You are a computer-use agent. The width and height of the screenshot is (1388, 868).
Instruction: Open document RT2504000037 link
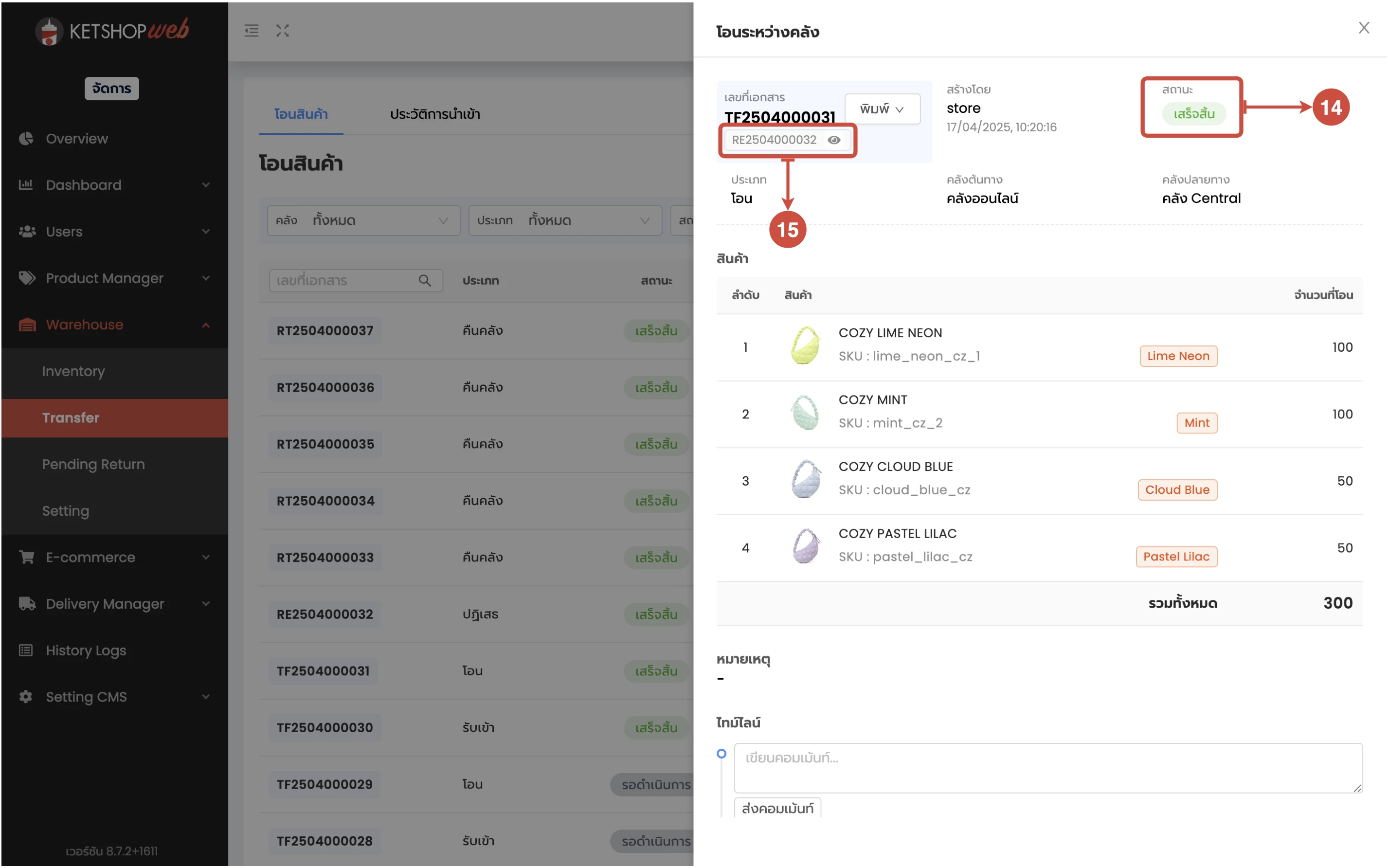click(325, 331)
